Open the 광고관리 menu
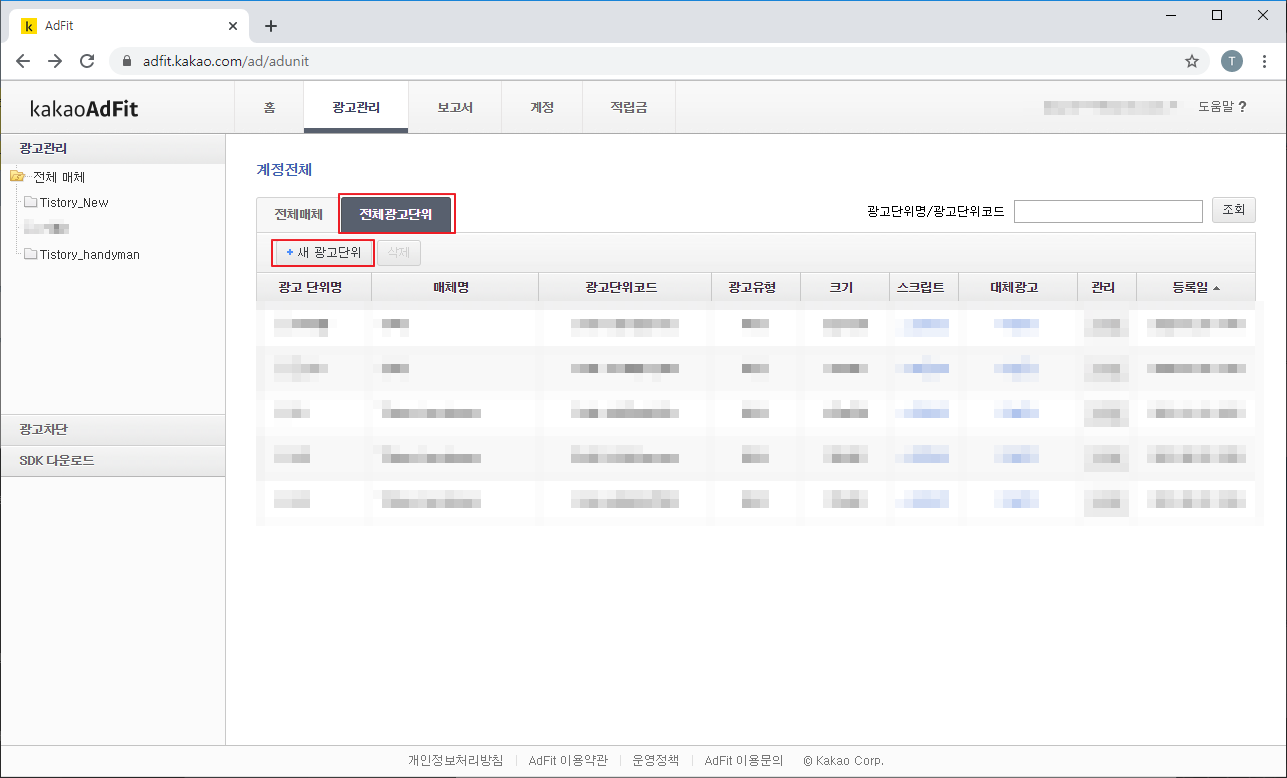The width and height of the screenshot is (1287, 778). pos(356,107)
